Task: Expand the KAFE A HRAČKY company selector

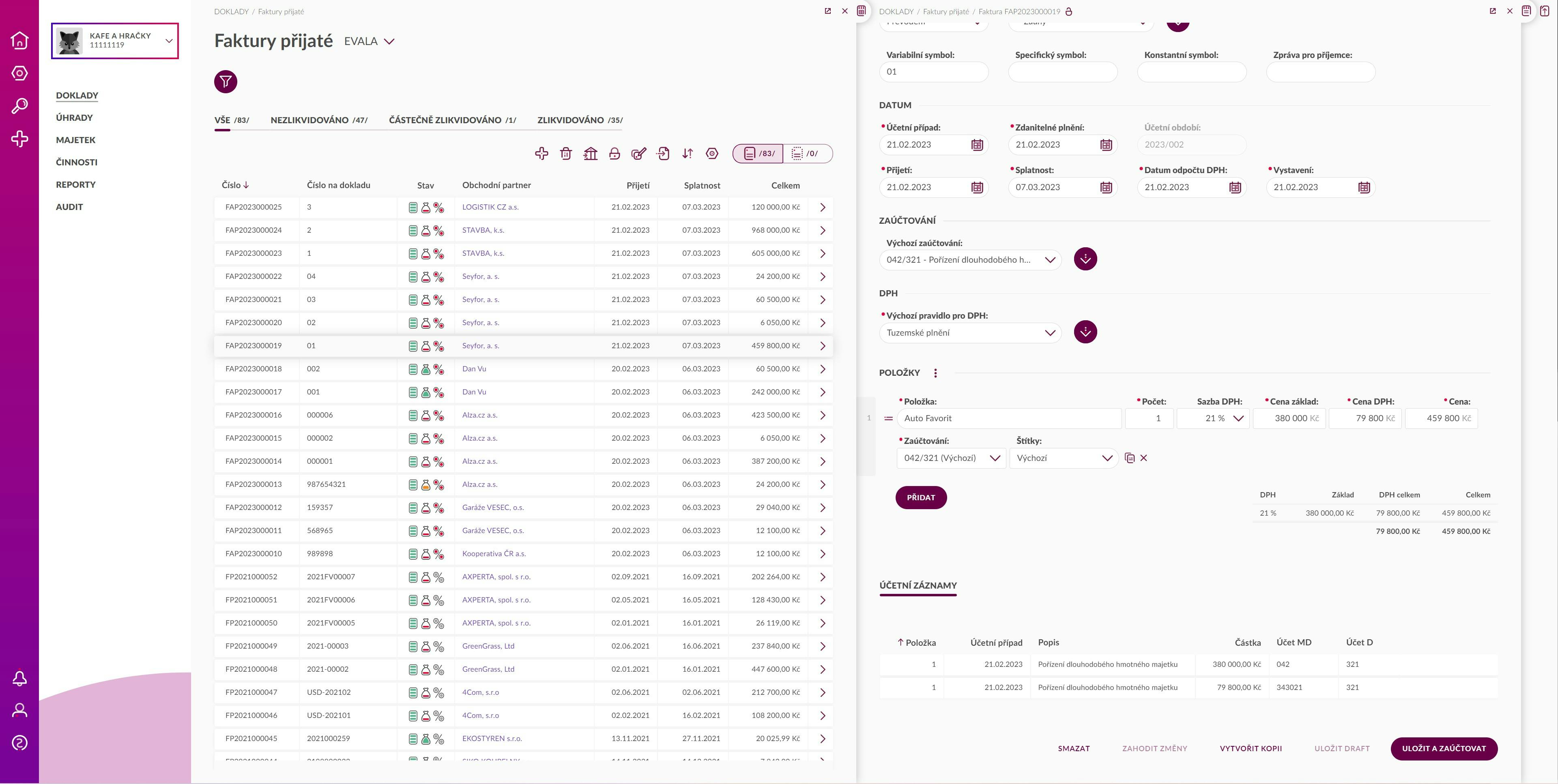Action: pos(170,41)
